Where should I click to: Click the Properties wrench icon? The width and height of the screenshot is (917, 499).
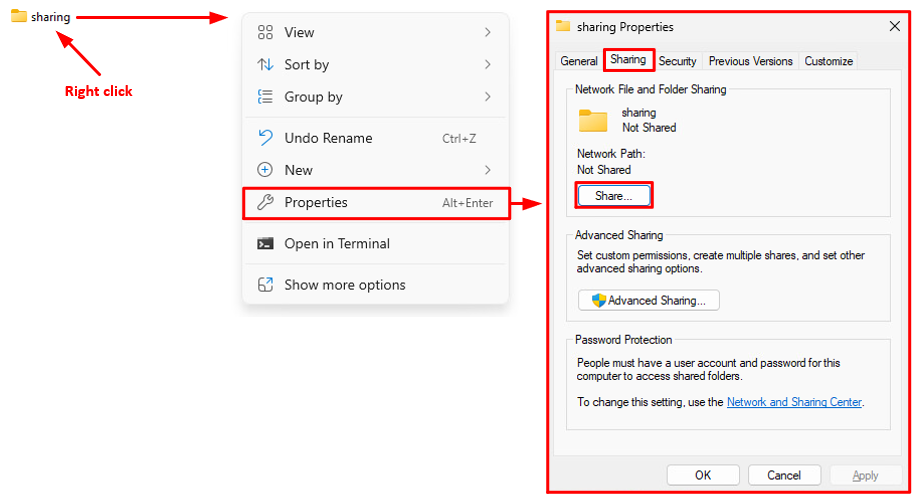(265, 202)
